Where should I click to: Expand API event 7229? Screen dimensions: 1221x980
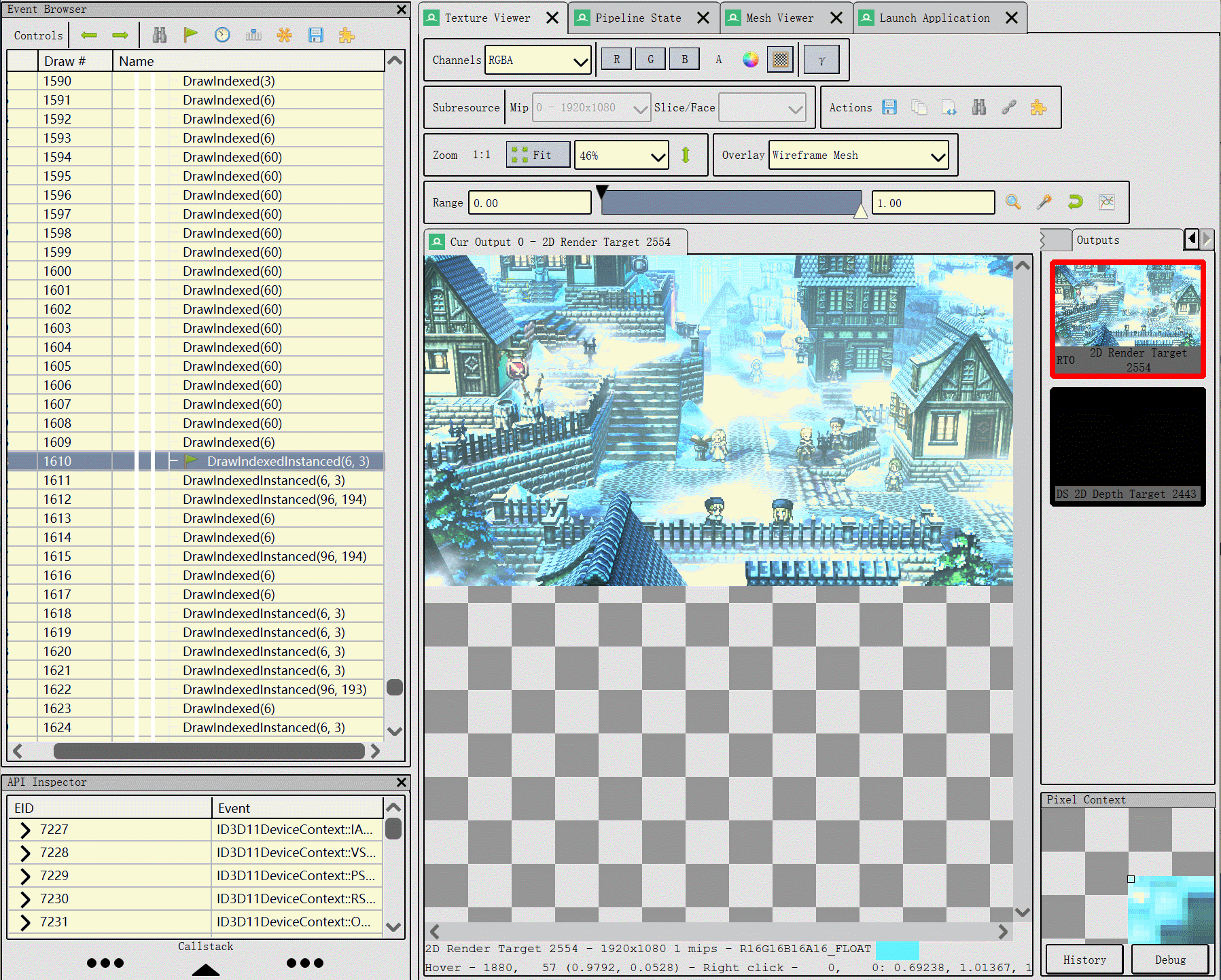25,876
